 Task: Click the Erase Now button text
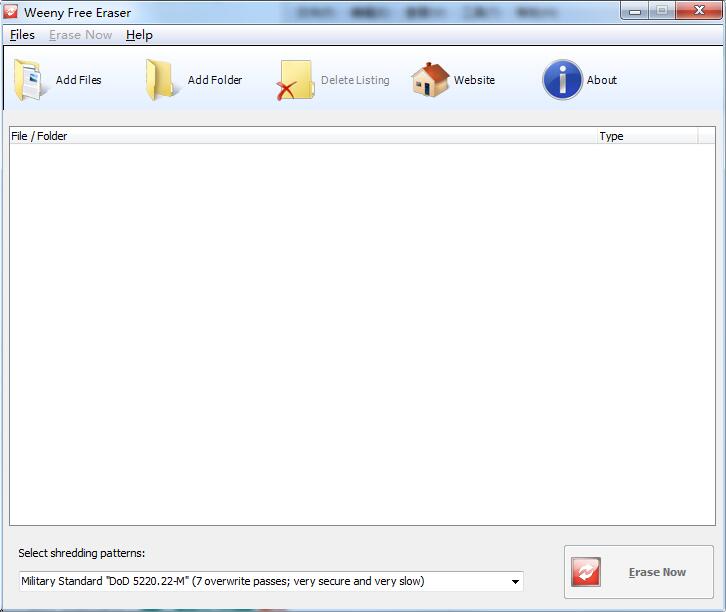[x=657, y=572]
